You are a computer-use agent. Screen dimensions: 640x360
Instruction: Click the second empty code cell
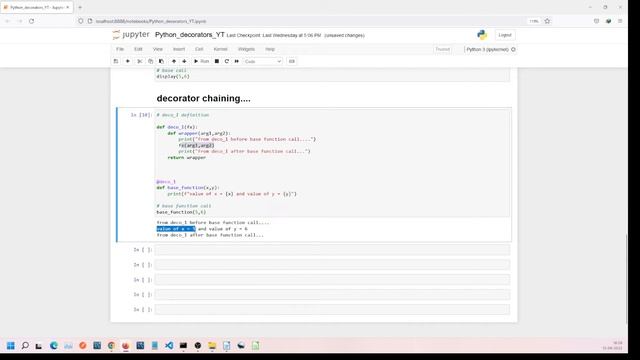point(332,265)
